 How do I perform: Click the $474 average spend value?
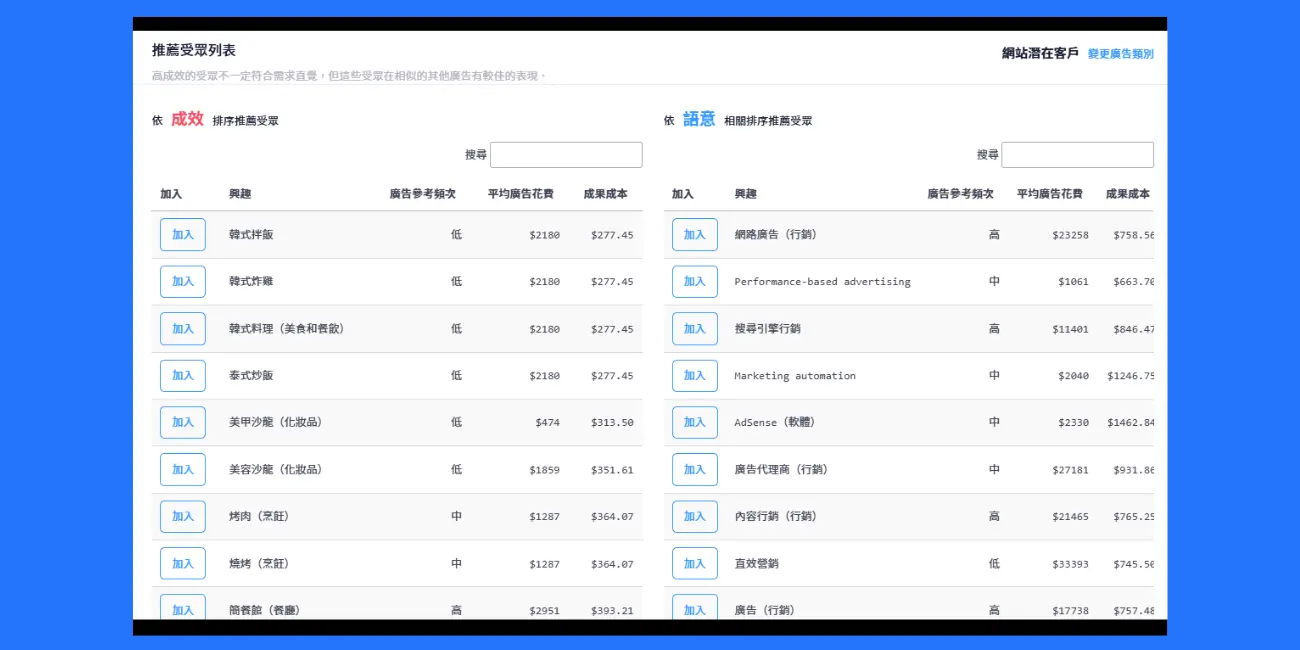pos(547,422)
